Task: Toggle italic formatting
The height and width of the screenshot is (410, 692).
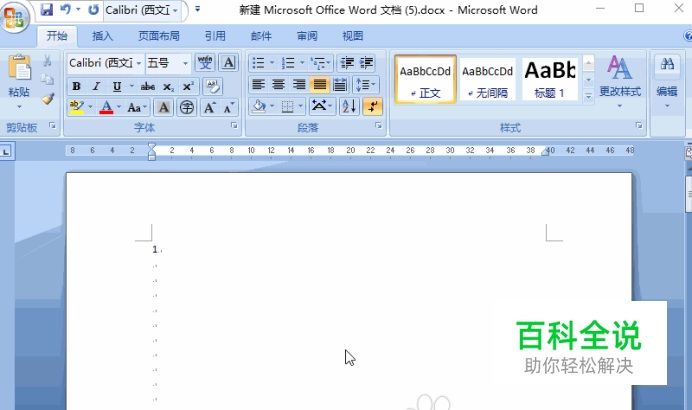Action: click(x=96, y=86)
